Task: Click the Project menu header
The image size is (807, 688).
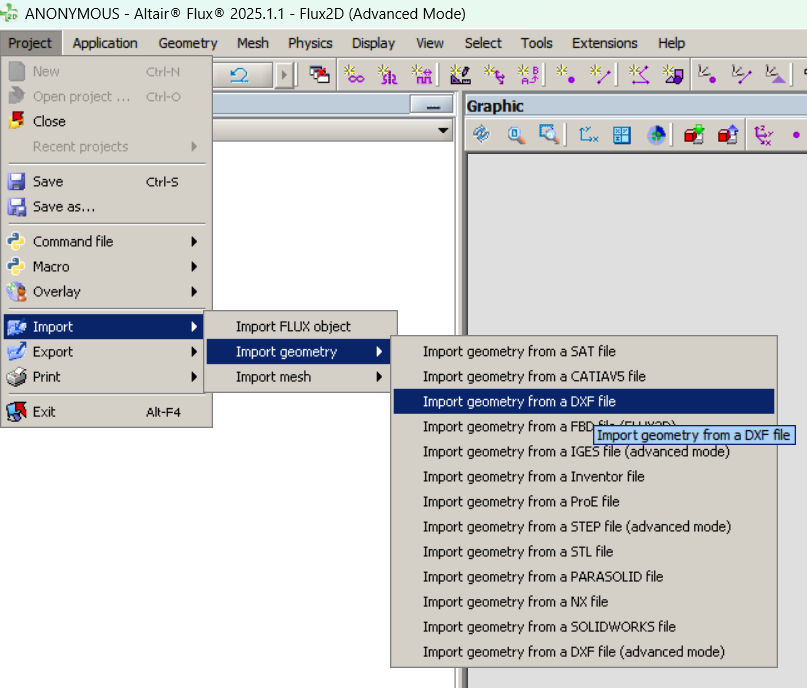Action: (30, 43)
